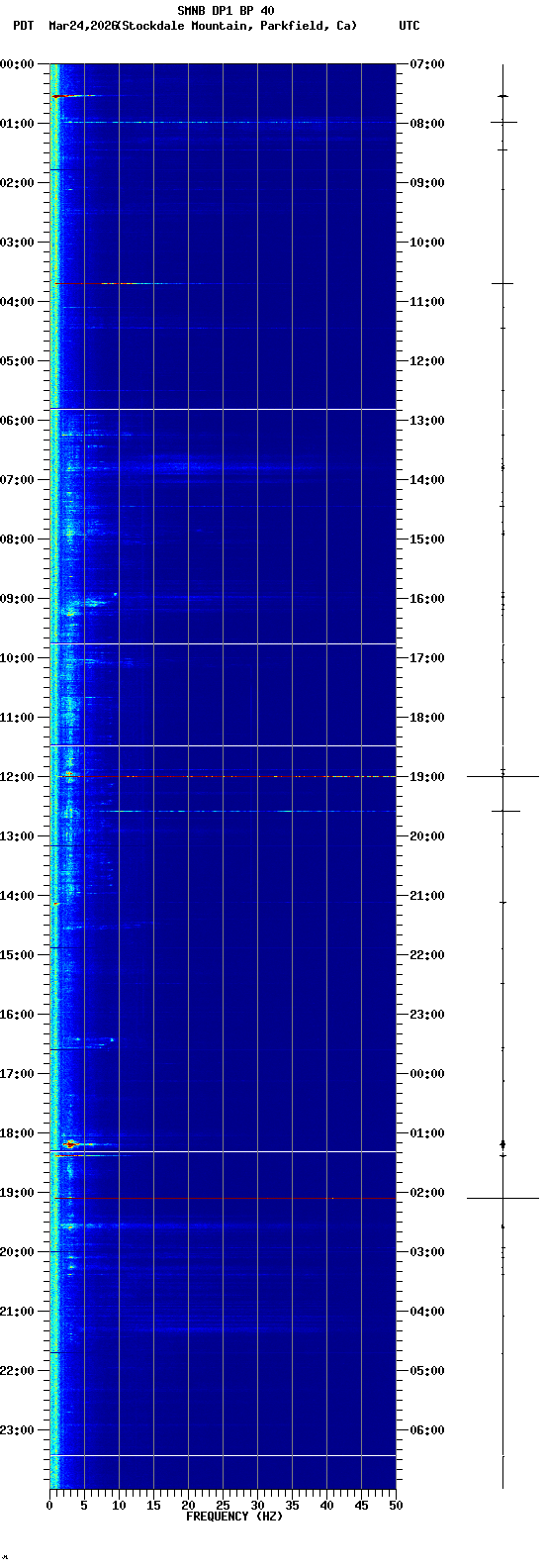Viewport: 546px width, 1568px height.
Task: Click the UTC time label '13:00'
Action: (x=427, y=421)
